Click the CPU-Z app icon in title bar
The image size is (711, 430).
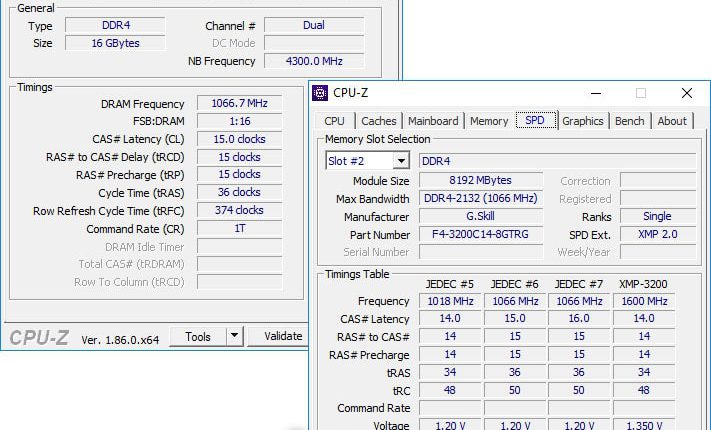320,93
